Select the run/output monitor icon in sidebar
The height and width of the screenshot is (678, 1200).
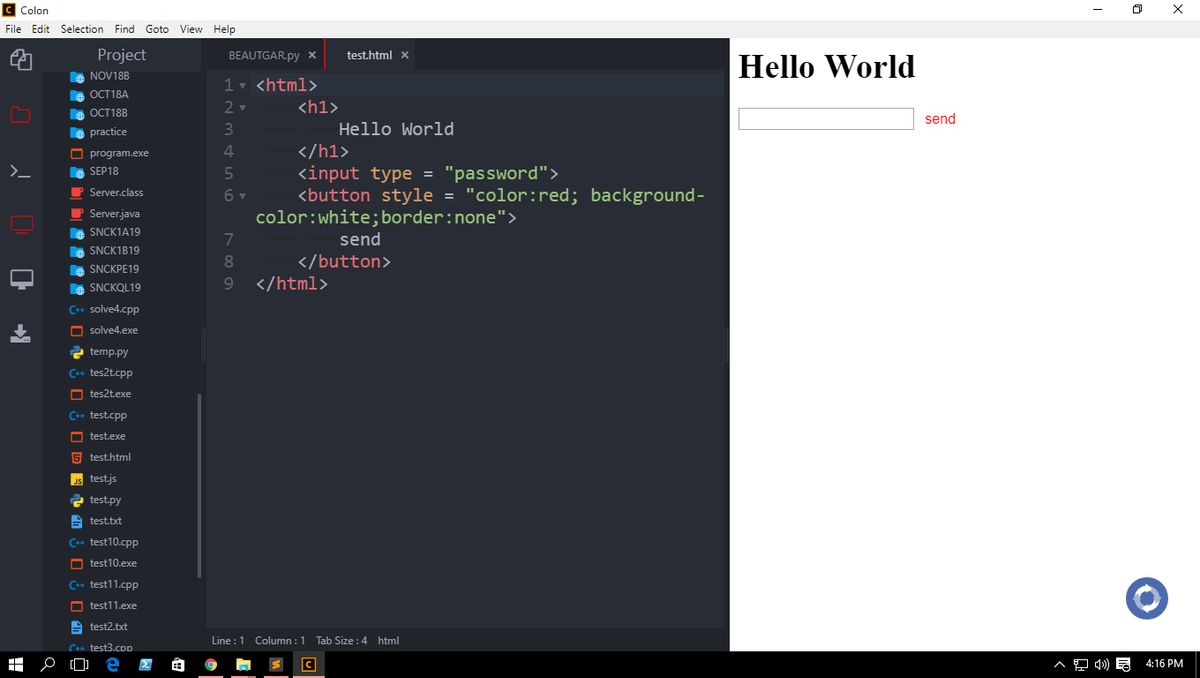point(20,278)
